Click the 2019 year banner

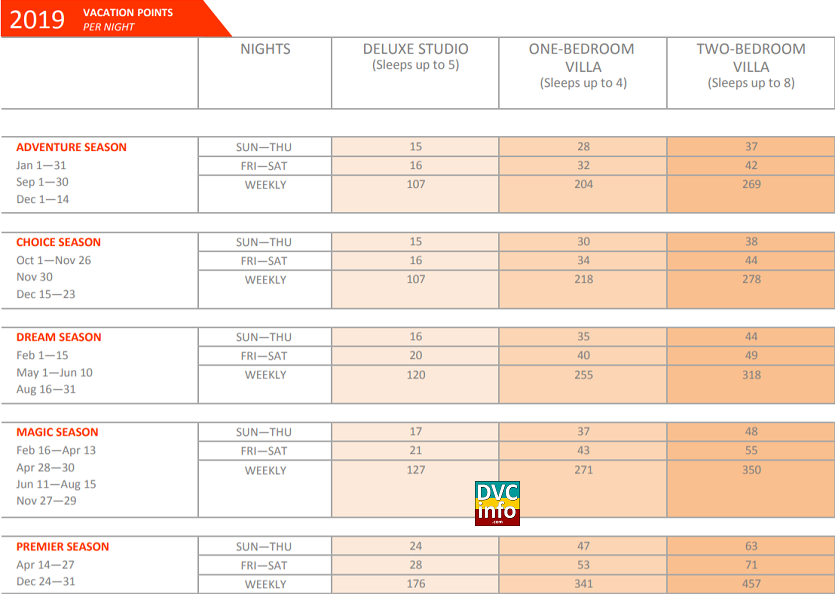pos(40,18)
